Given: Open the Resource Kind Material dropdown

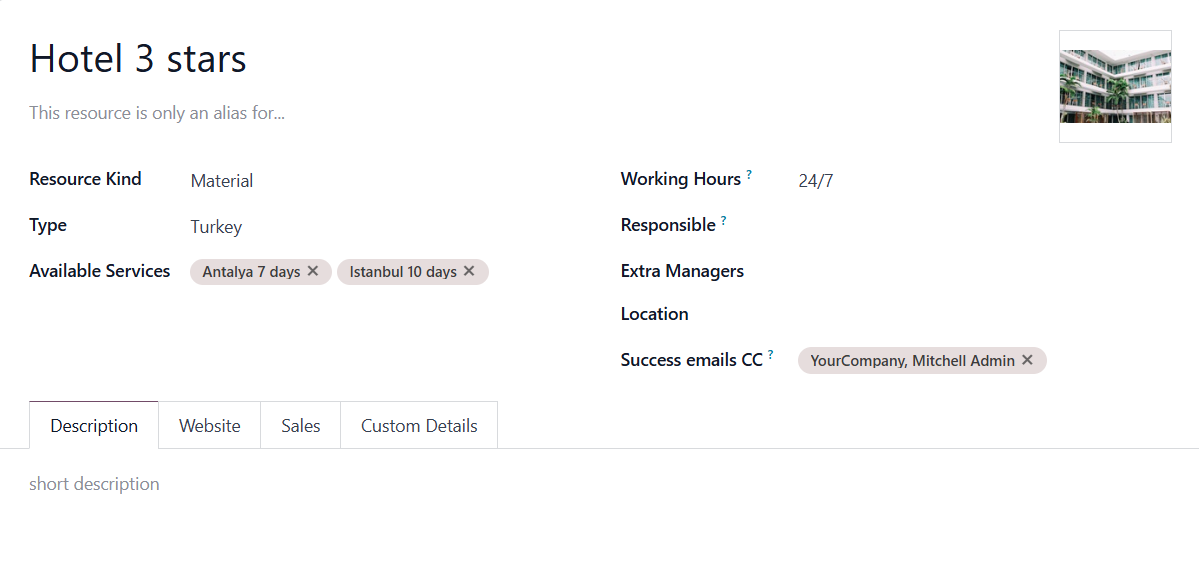Looking at the screenshot, I should (x=384, y=181).
